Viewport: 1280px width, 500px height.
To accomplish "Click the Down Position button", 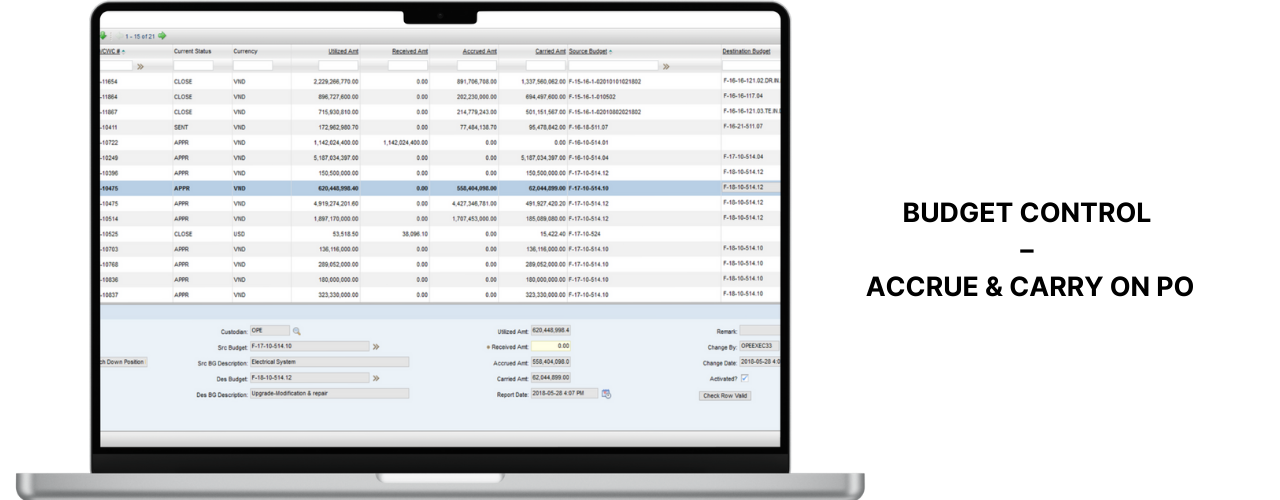I will click(x=123, y=362).
